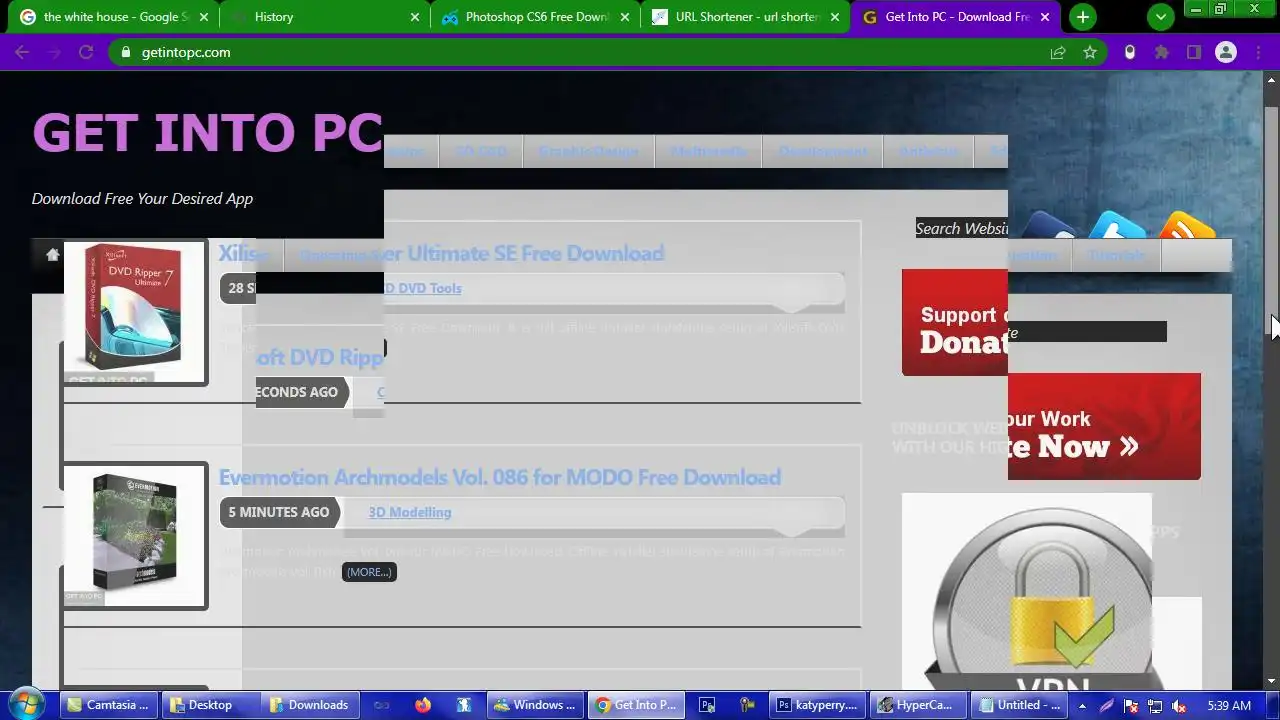
Task: Switch to Photoshop CS6 Free Download tab
Action: (x=536, y=17)
